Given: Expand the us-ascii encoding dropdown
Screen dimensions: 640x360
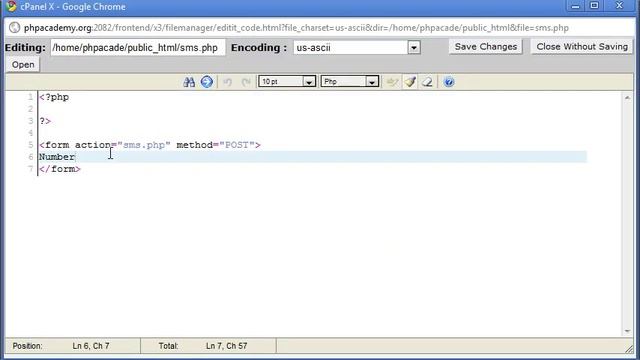Looking at the screenshot, I should 413,47.
